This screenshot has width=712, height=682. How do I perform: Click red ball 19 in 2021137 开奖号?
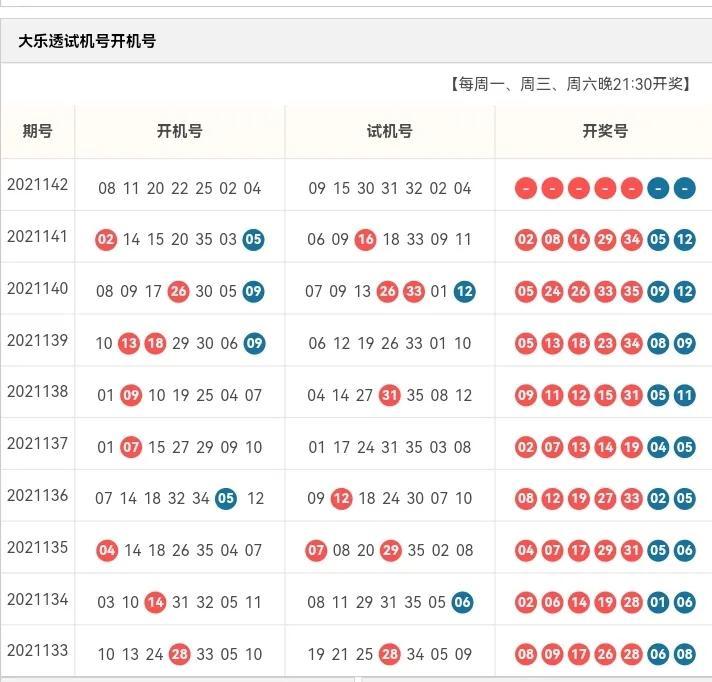point(632,447)
